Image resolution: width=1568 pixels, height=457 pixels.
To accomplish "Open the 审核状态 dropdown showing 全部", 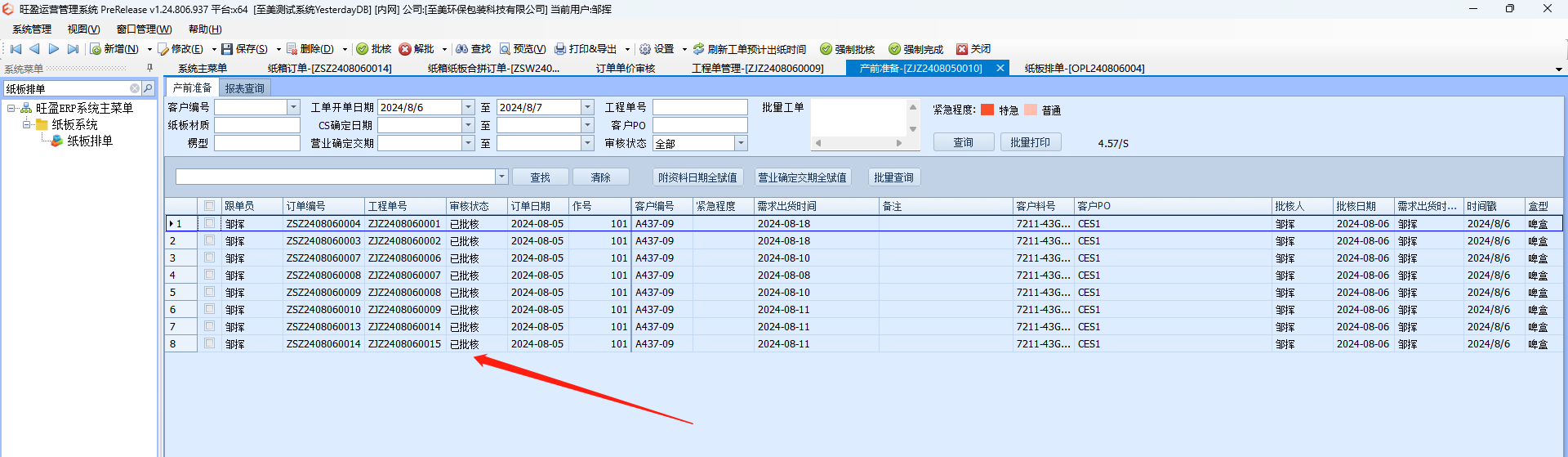I will (741, 143).
